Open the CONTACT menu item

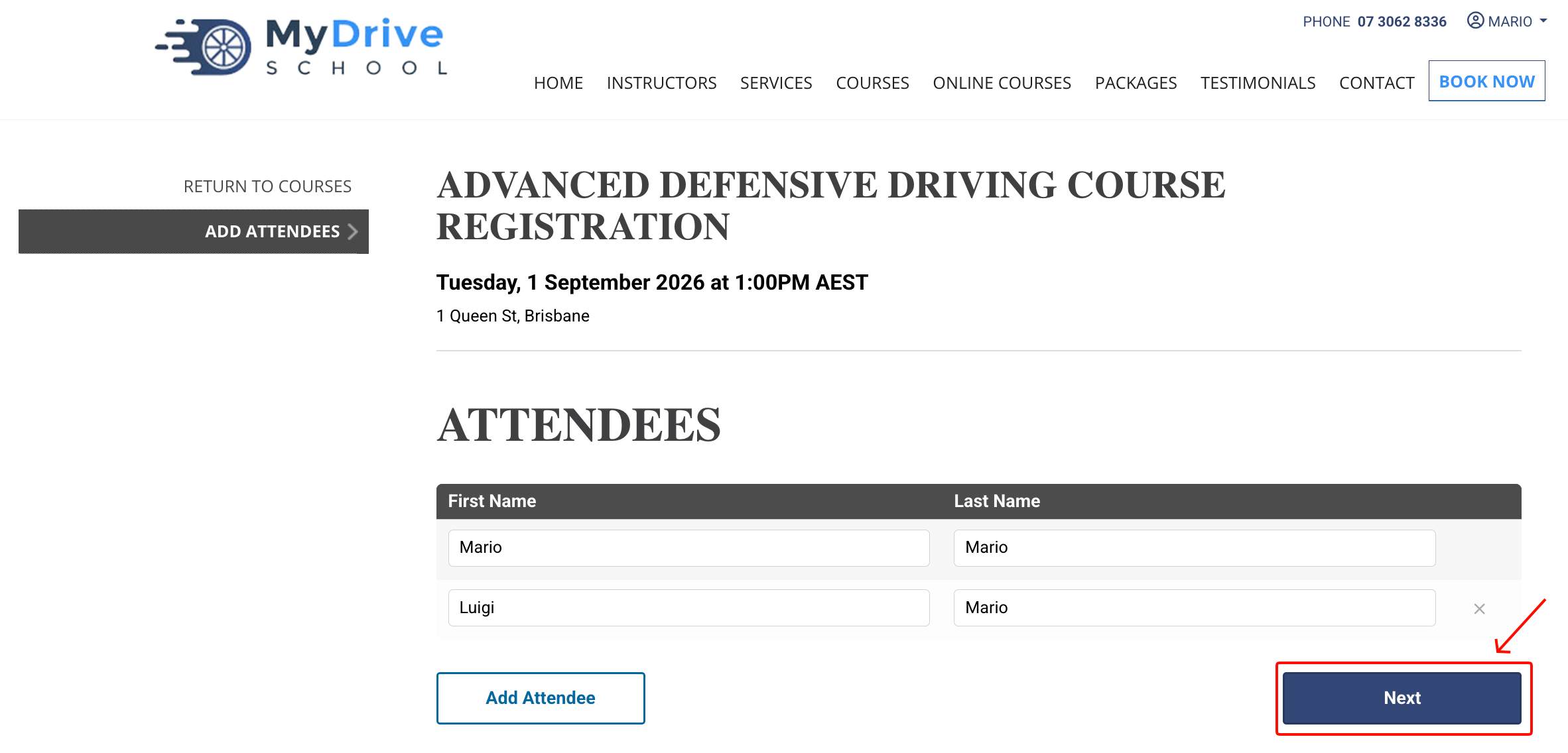[x=1376, y=83]
